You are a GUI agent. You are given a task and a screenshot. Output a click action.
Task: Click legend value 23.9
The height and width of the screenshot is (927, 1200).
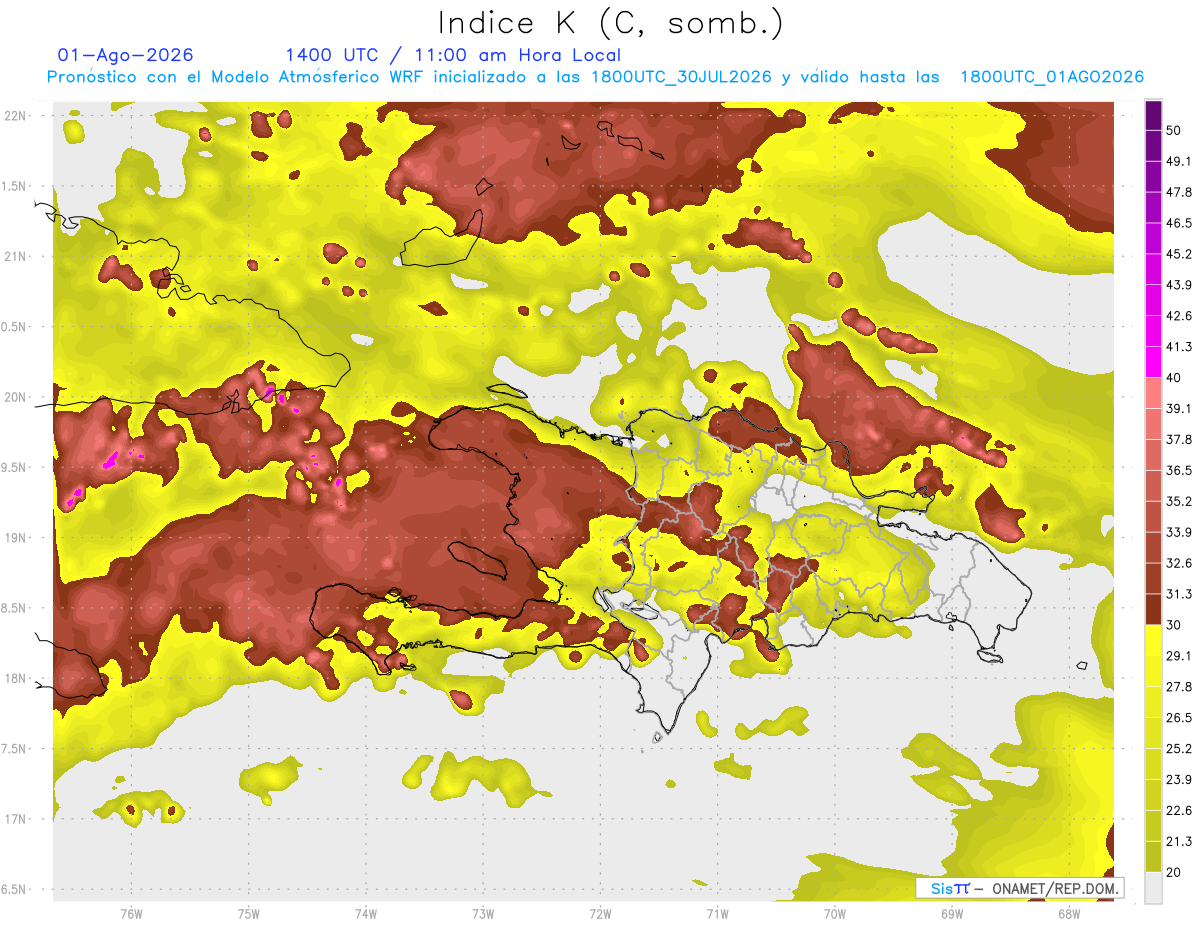(x=1178, y=780)
